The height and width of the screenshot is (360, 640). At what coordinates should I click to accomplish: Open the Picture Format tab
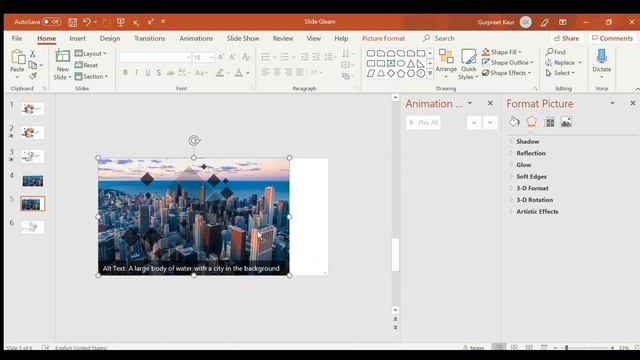(383, 38)
